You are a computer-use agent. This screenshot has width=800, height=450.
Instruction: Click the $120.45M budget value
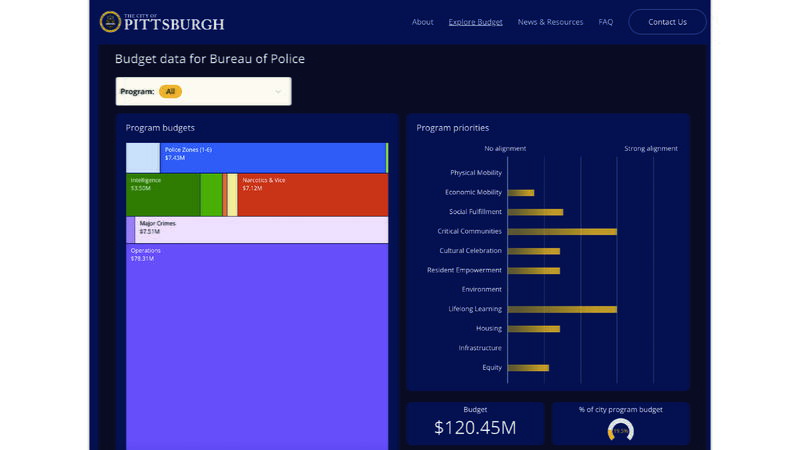(475, 428)
